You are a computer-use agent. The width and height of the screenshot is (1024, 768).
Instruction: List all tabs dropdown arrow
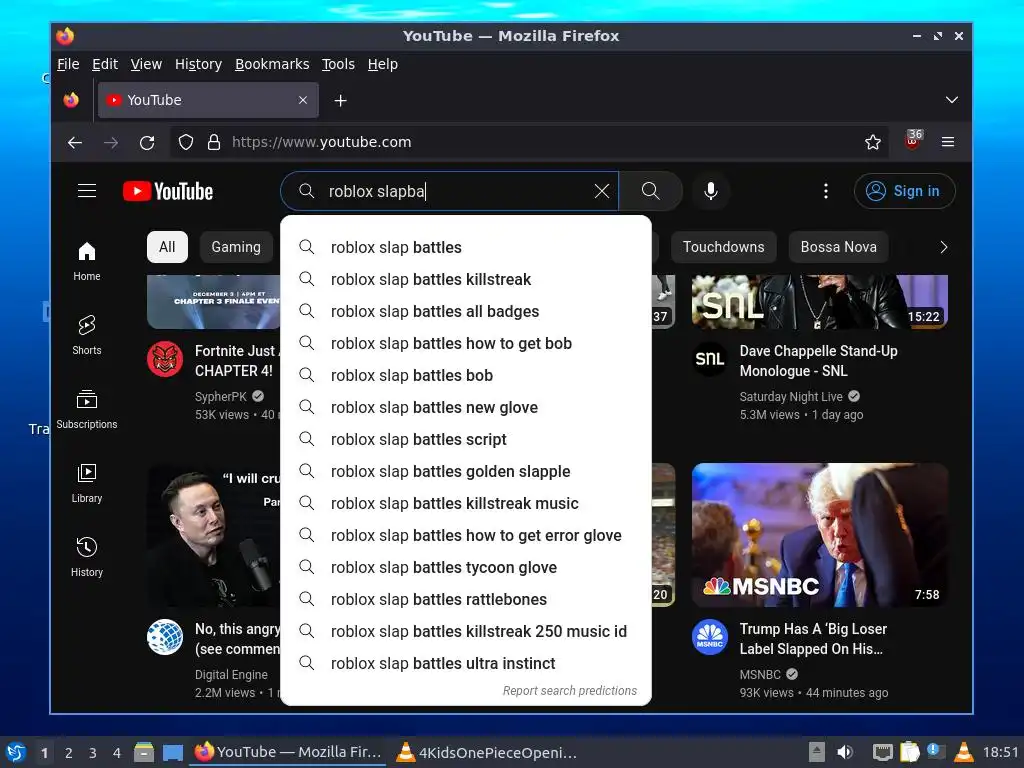pos(952,100)
